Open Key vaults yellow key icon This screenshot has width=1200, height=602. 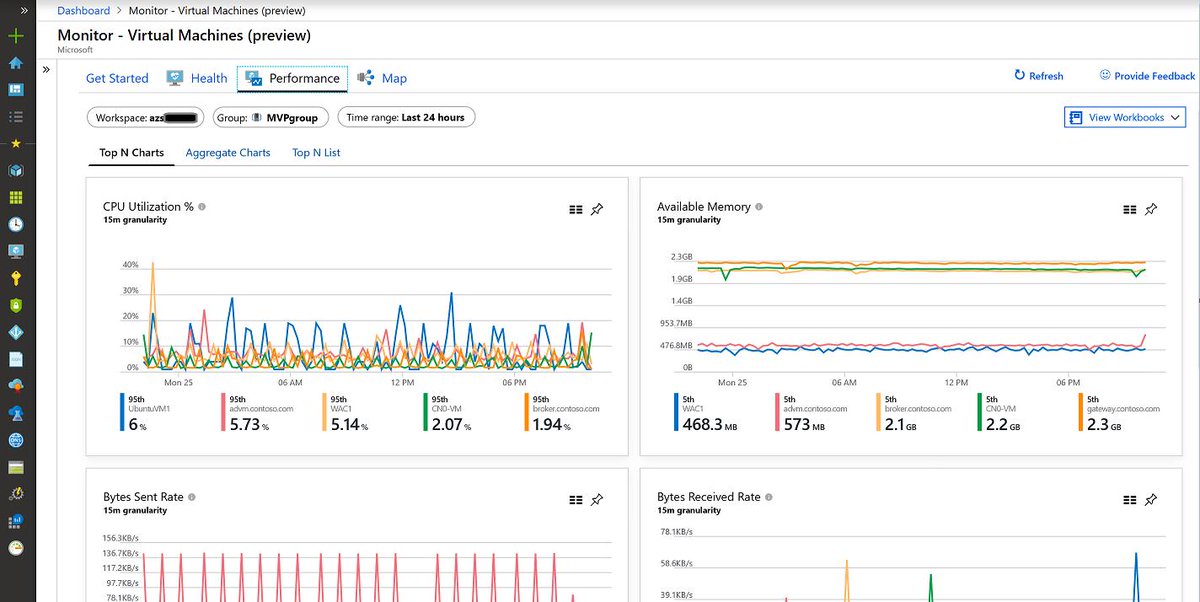point(16,278)
